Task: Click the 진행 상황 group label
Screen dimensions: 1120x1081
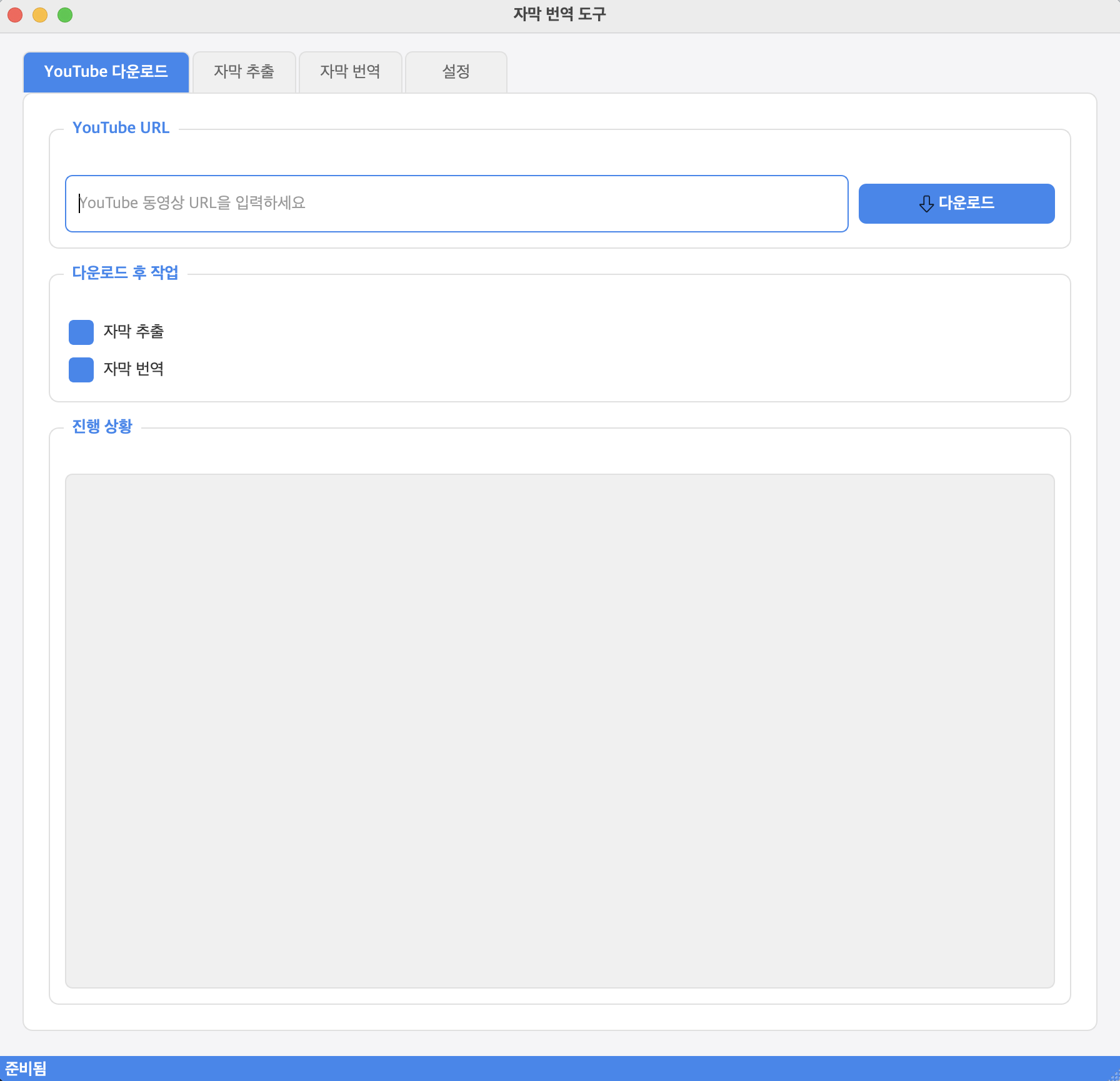Action: pos(102,426)
